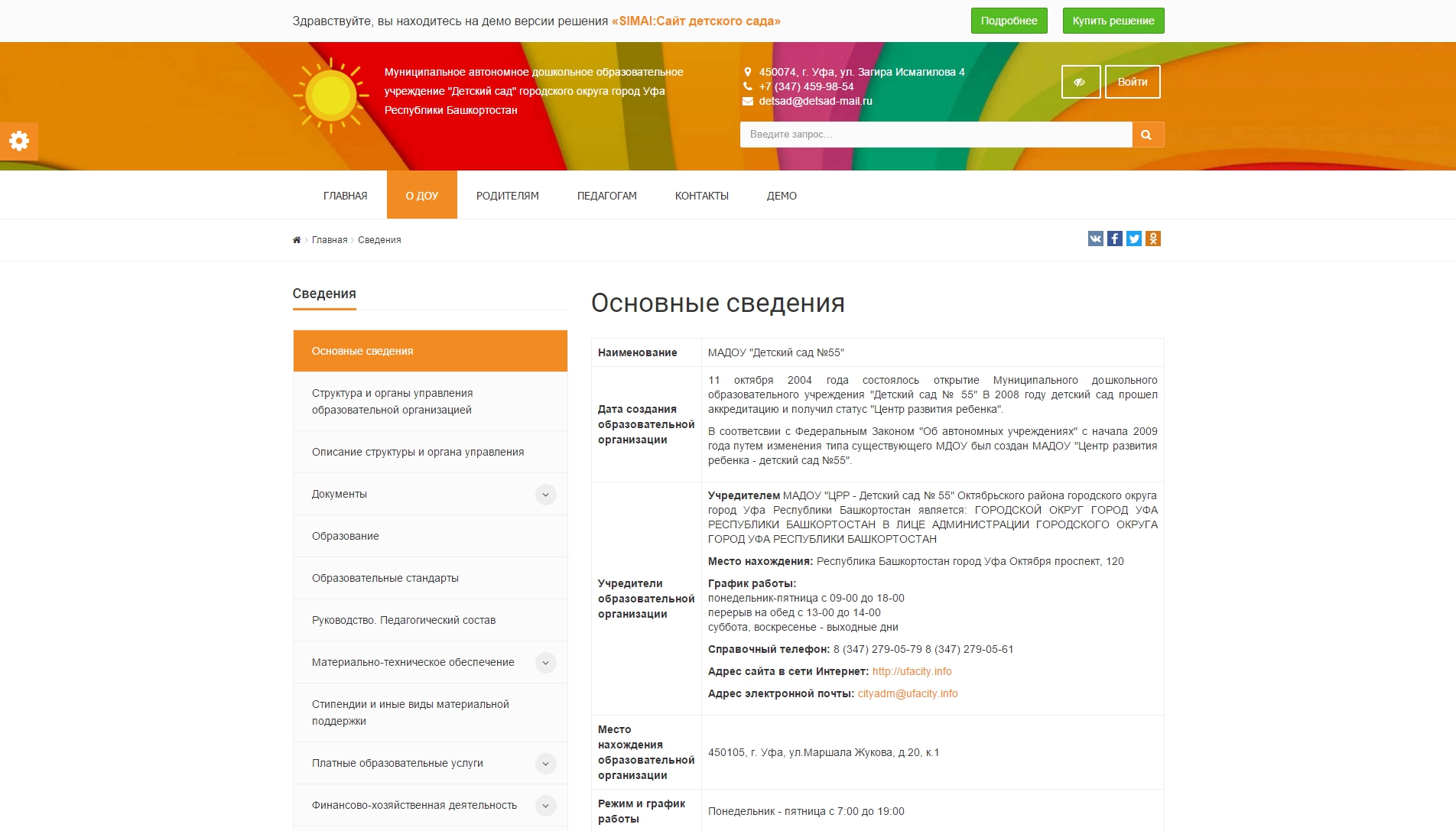The height and width of the screenshot is (831, 1456).
Task: Click the sun logo
Action: pyautogui.click(x=330, y=96)
